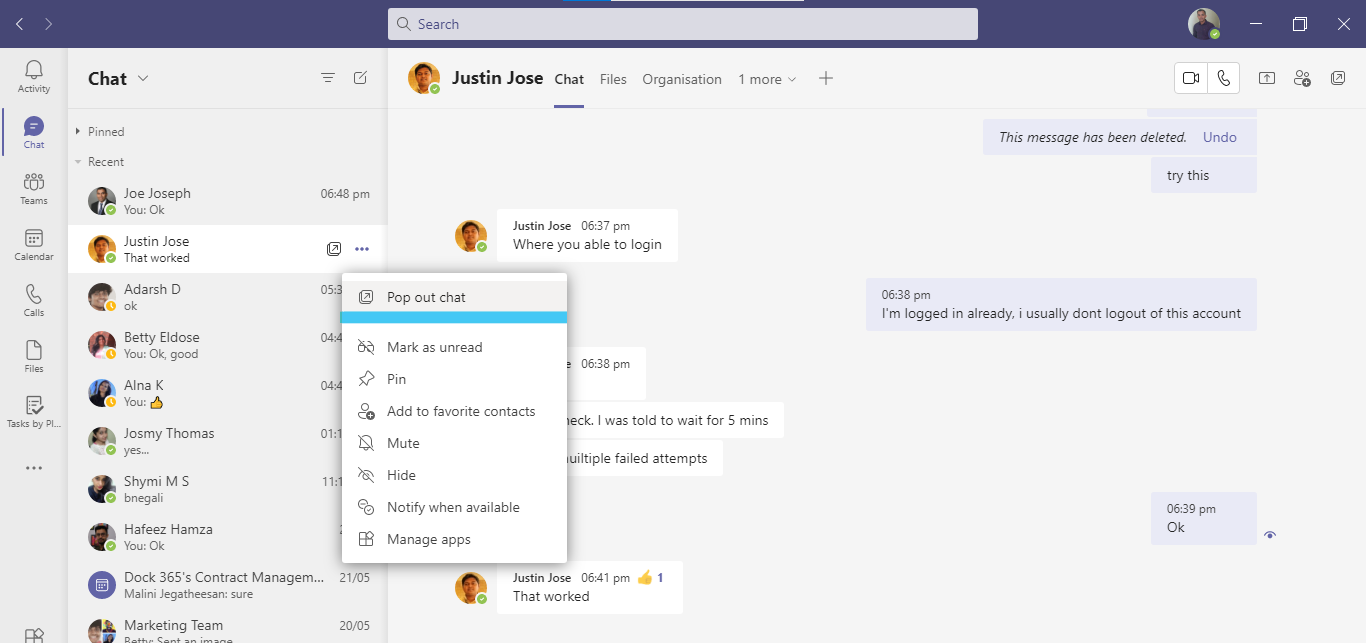Click the plus to add a new tab
Screen dimensions: 1366x643
click(x=826, y=78)
